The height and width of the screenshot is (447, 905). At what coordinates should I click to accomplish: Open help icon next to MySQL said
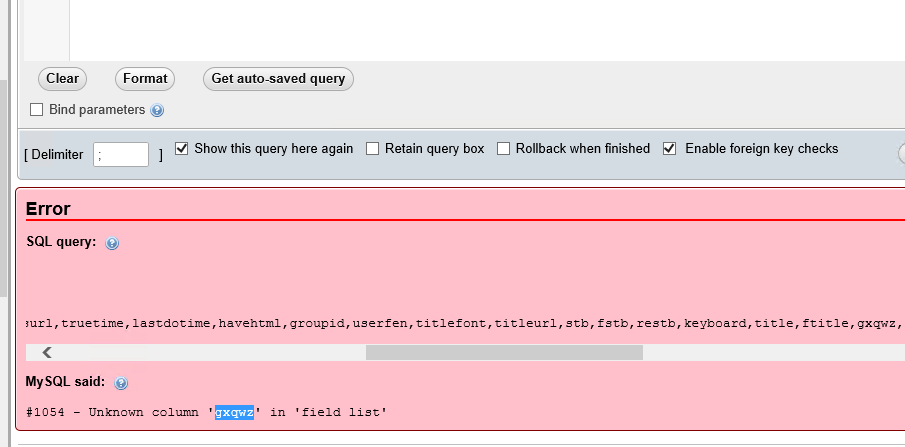click(122, 383)
